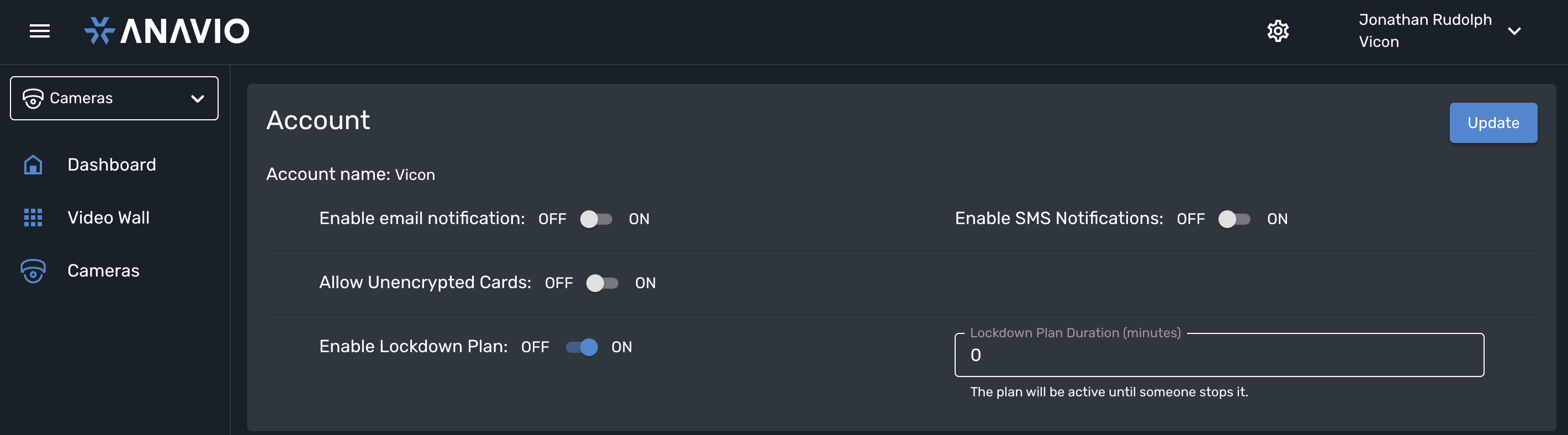Viewport: 1568px width, 435px height.
Task: Open the hamburger navigation menu
Action: (40, 30)
